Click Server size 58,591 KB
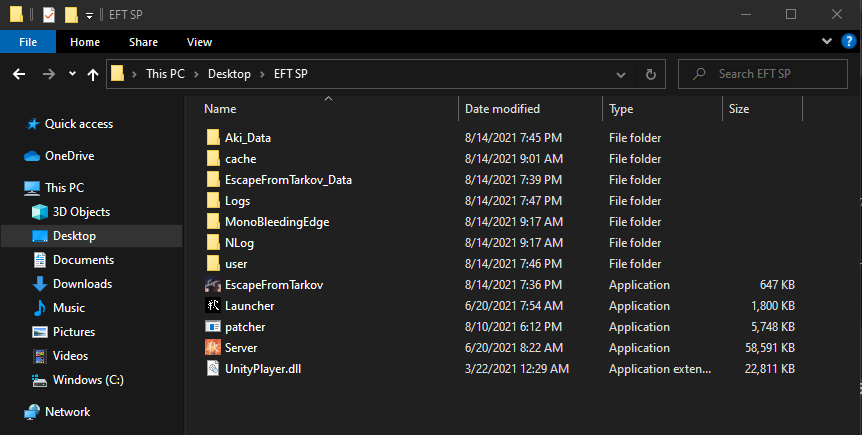Screen dimensions: 862x435 [x=770, y=348]
